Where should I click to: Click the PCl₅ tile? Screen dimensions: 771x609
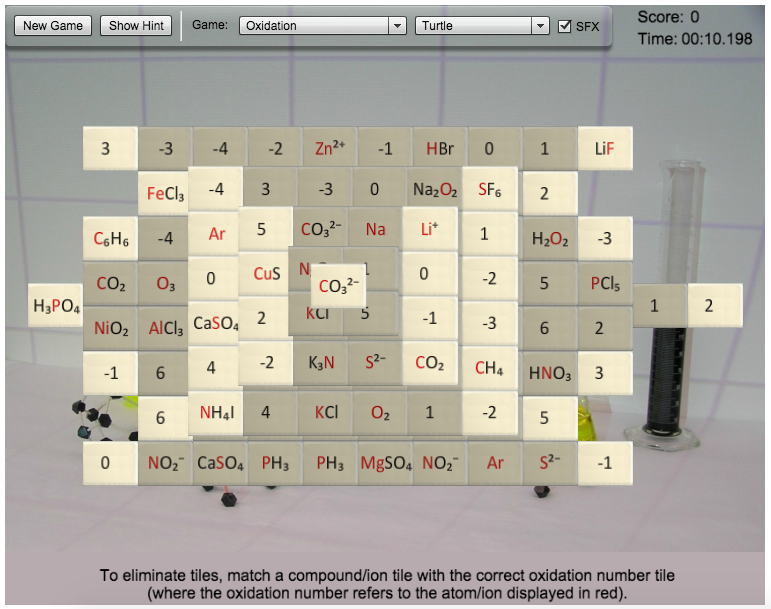pos(605,283)
